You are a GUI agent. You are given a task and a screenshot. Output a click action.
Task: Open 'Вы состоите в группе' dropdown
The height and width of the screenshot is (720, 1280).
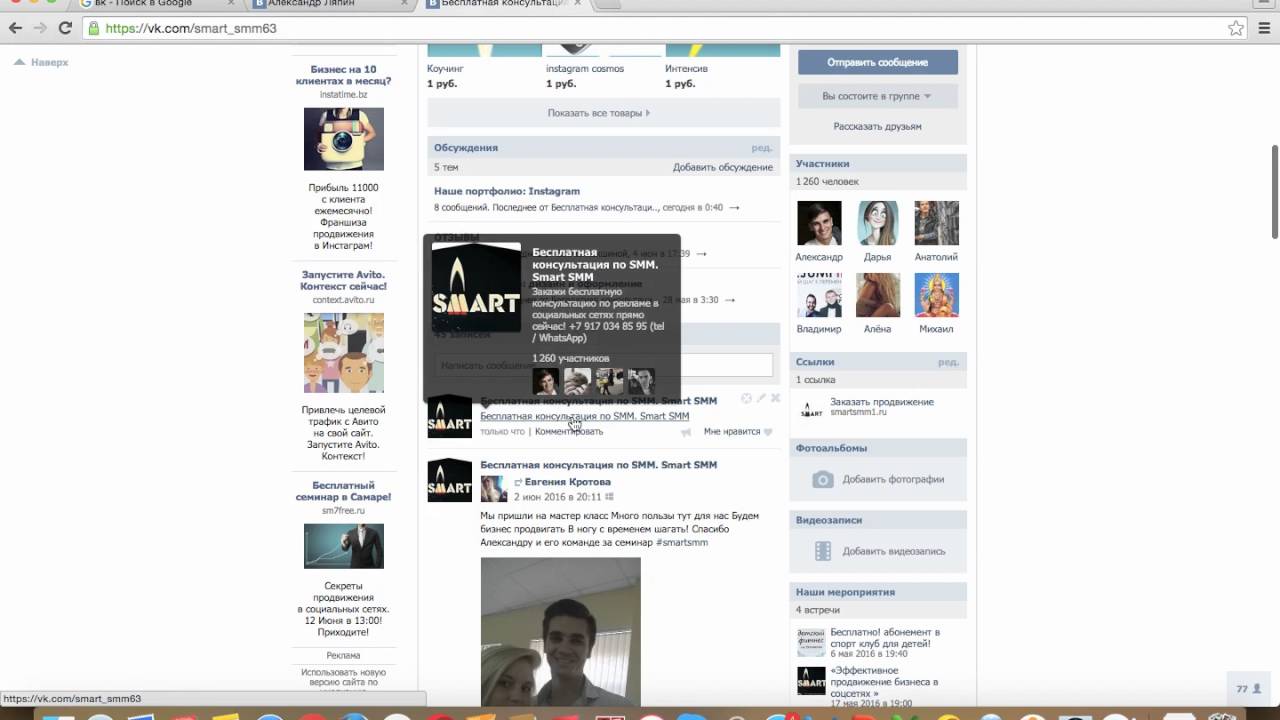coord(878,96)
